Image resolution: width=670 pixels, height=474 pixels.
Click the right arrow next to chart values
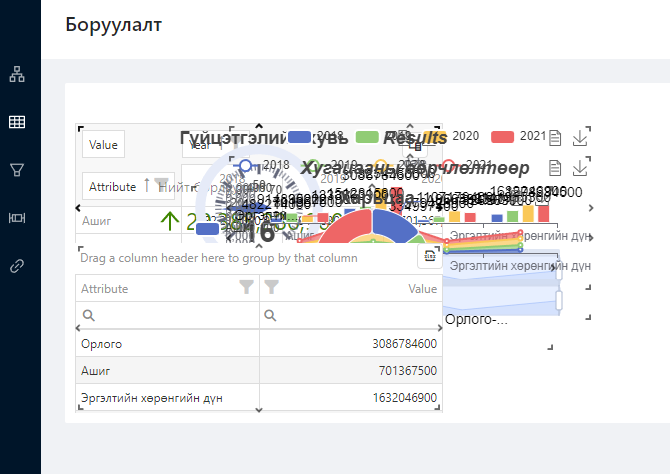pyautogui.click(x=591, y=208)
